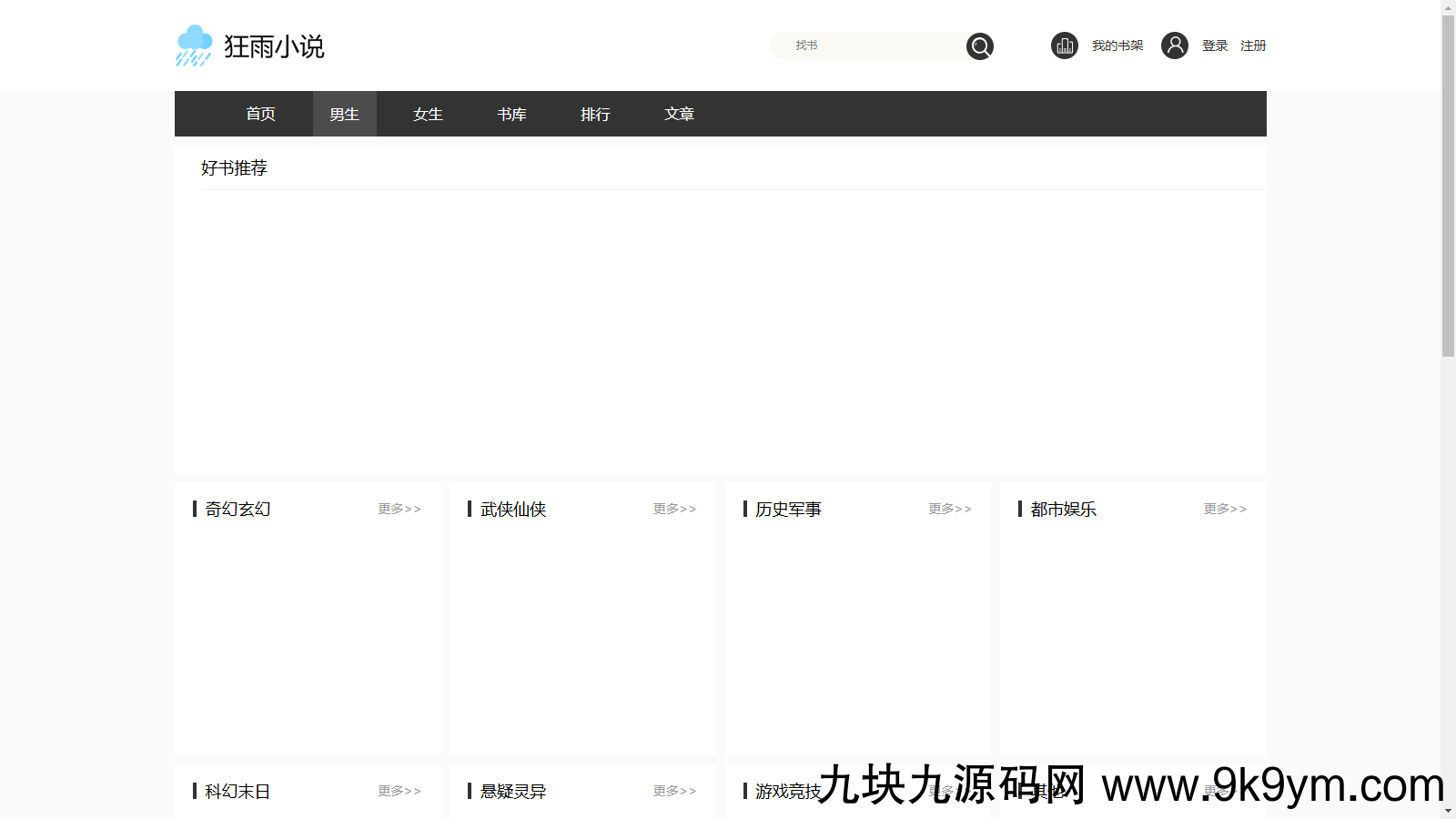Go to 注册 registration page
Image resolution: width=1456 pixels, height=819 pixels.
(1253, 45)
